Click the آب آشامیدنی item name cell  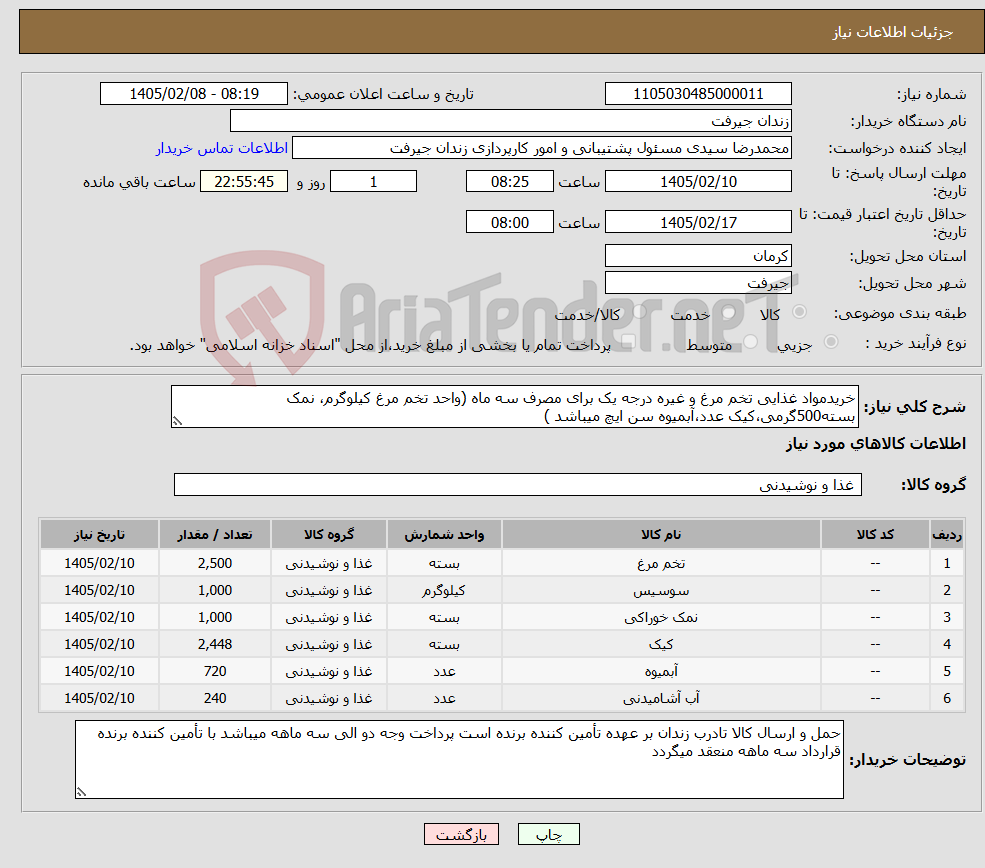pyautogui.click(x=661, y=698)
